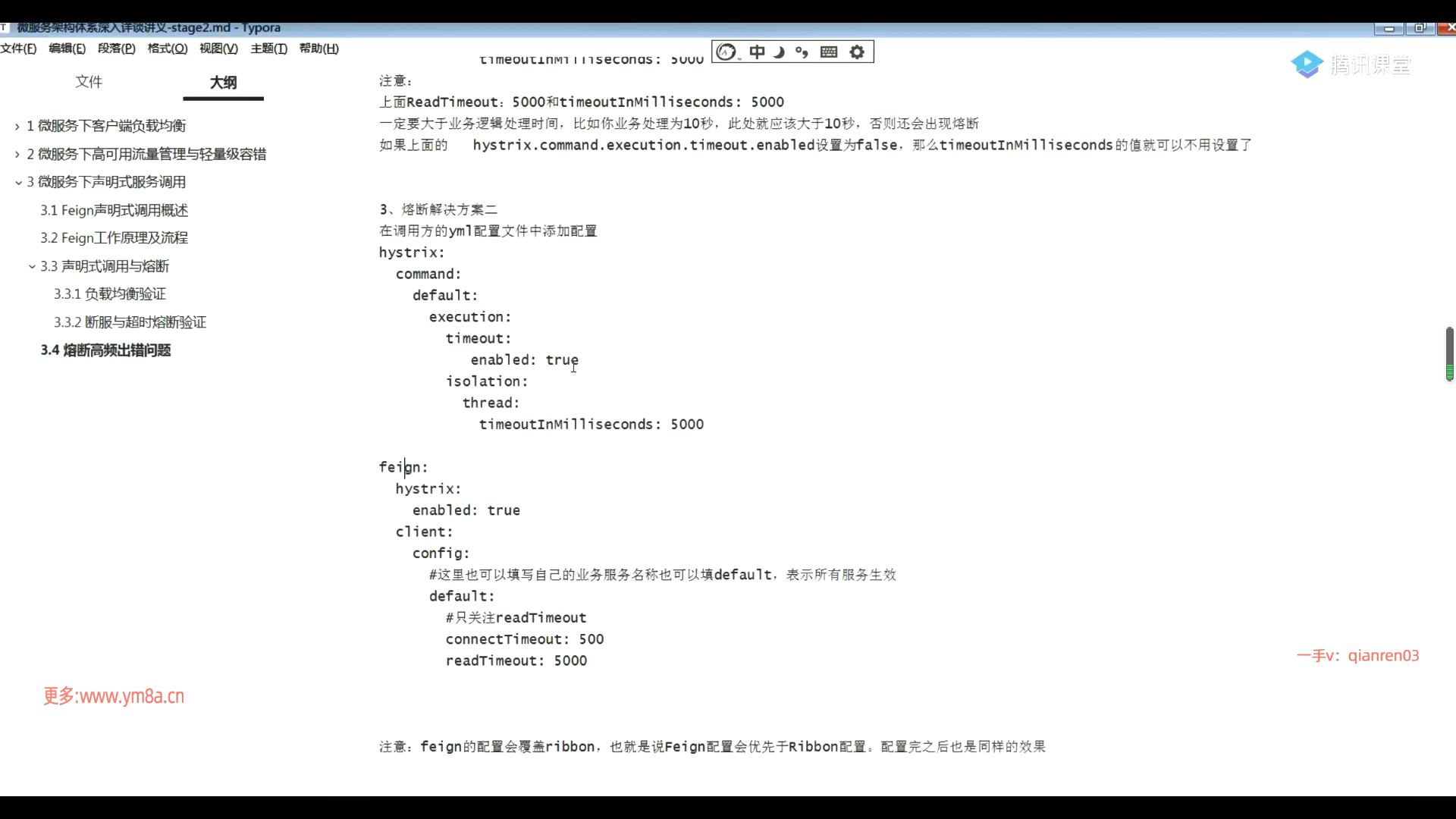Image resolution: width=1456 pixels, height=819 pixels.
Task: Expand chapter 2 outline chevron
Action: [x=17, y=155]
